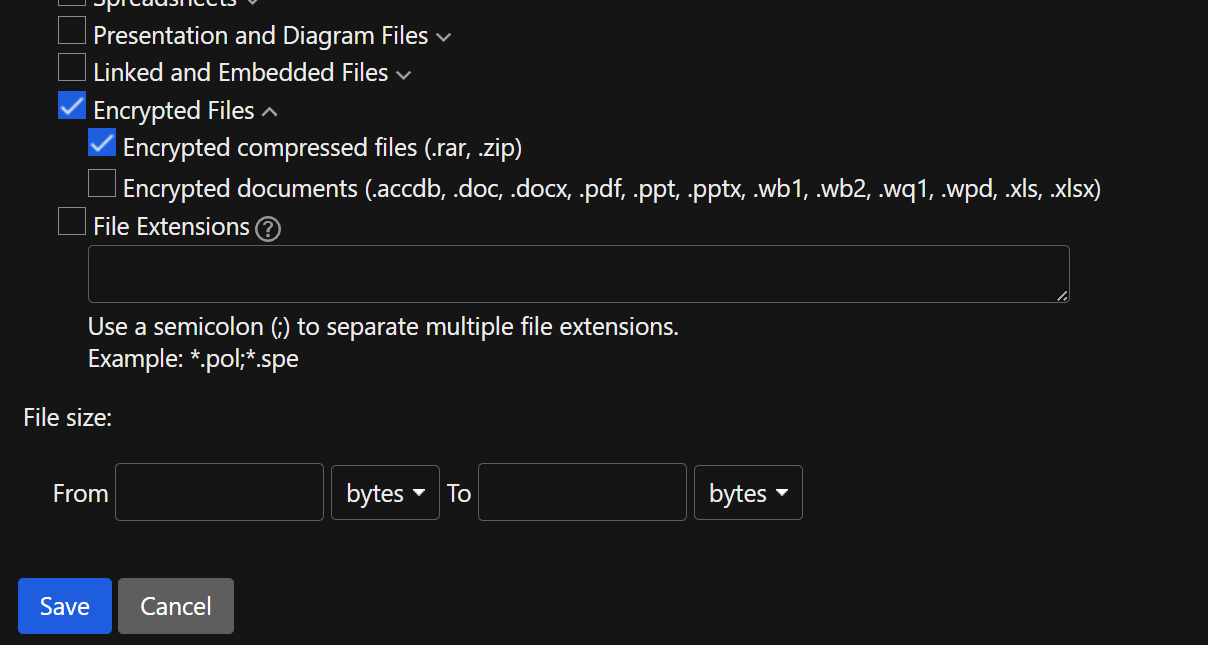Screen dimensions: 1208x645
Task: Uncheck the Encrypted Files checkbox
Action: click(72, 105)
